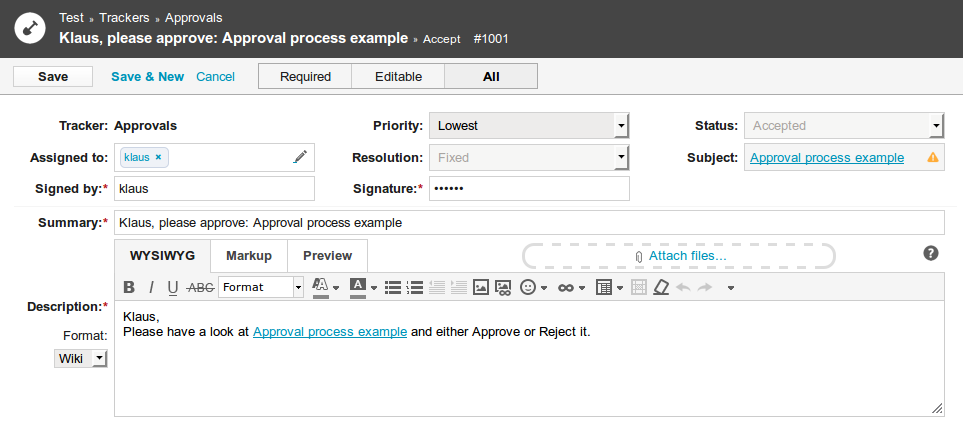The image size is (963, 433).
Task: Insert bulleted list in description
Action: (393, 287)
